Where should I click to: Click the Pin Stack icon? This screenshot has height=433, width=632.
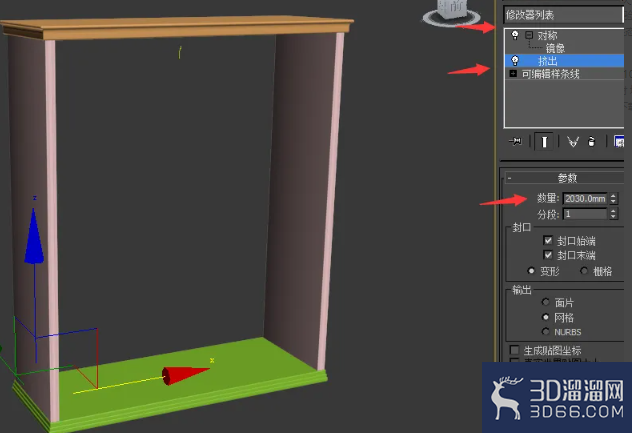coord(515,142)
